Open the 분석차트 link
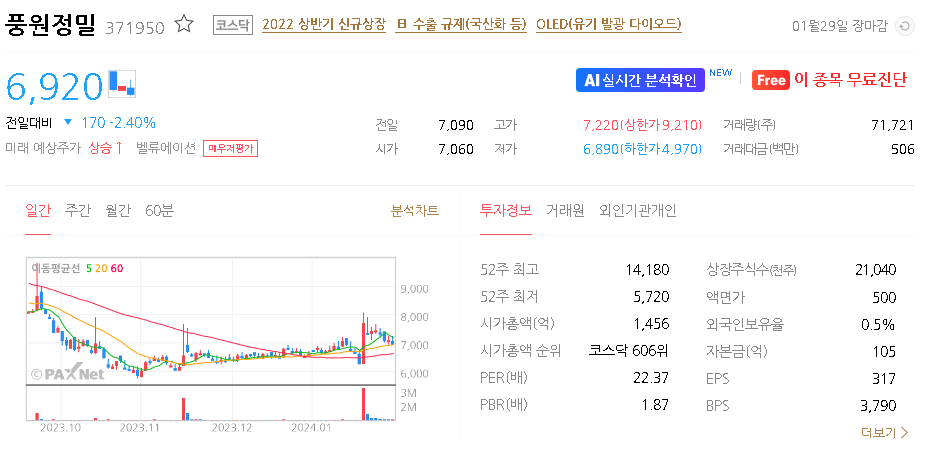Viewport: 927px width, 457px height. [x=415, y=210]
